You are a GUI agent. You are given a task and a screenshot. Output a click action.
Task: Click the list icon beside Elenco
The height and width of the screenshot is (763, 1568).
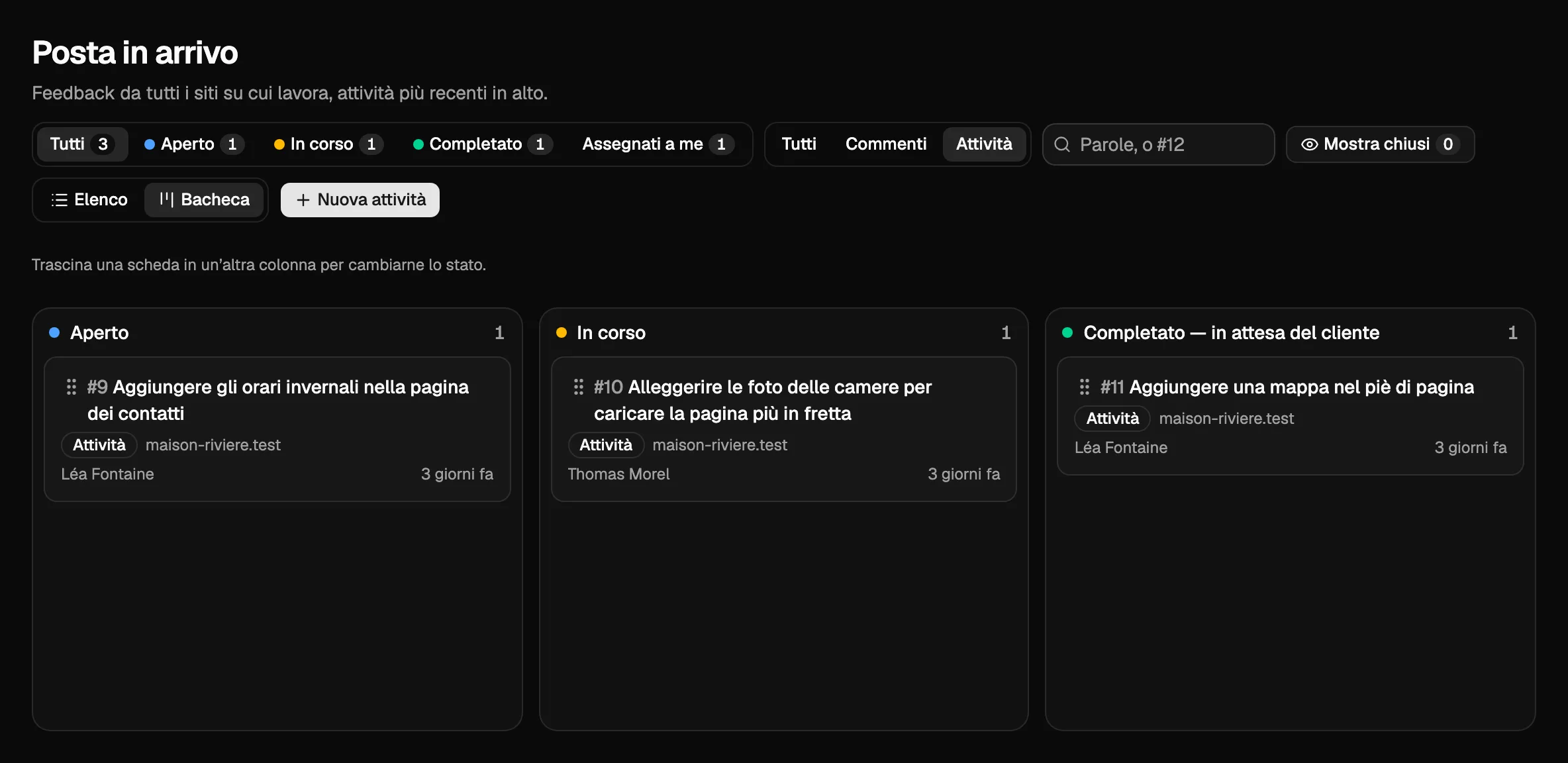[60, 200]
